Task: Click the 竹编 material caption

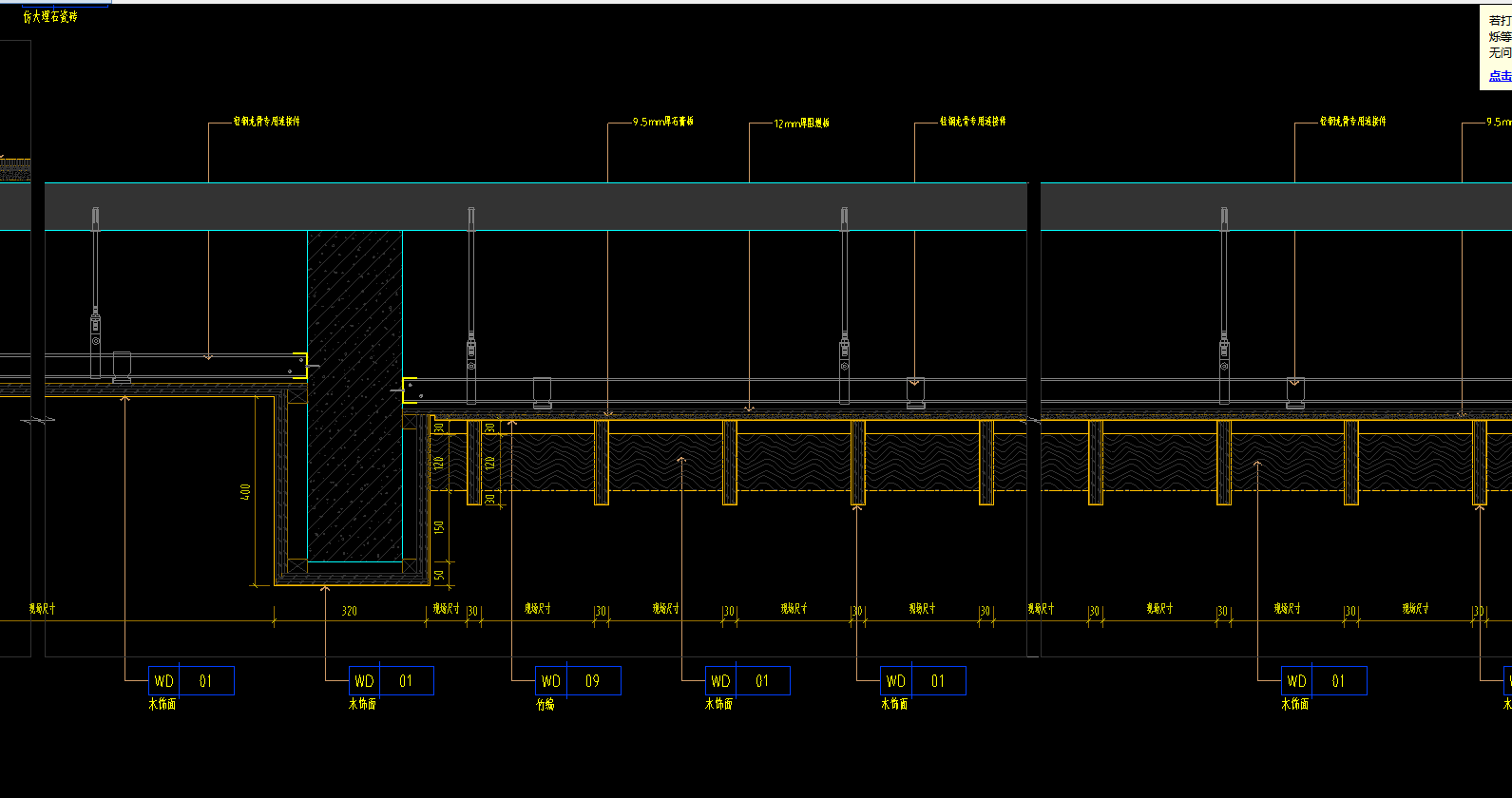Action: 545,705
